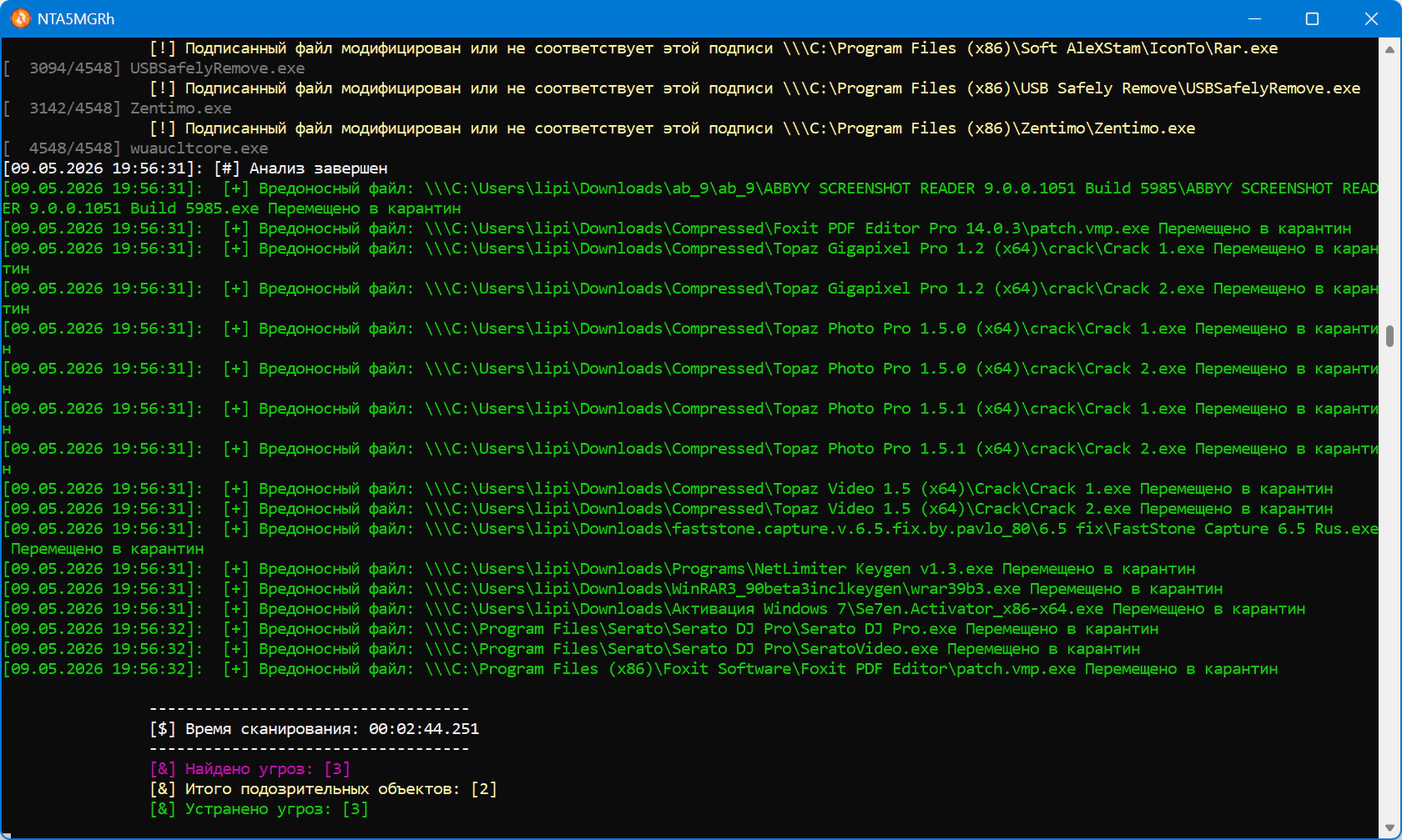
Task: Click the wuaucltcore.exe progress line
Action: [136, 148]
